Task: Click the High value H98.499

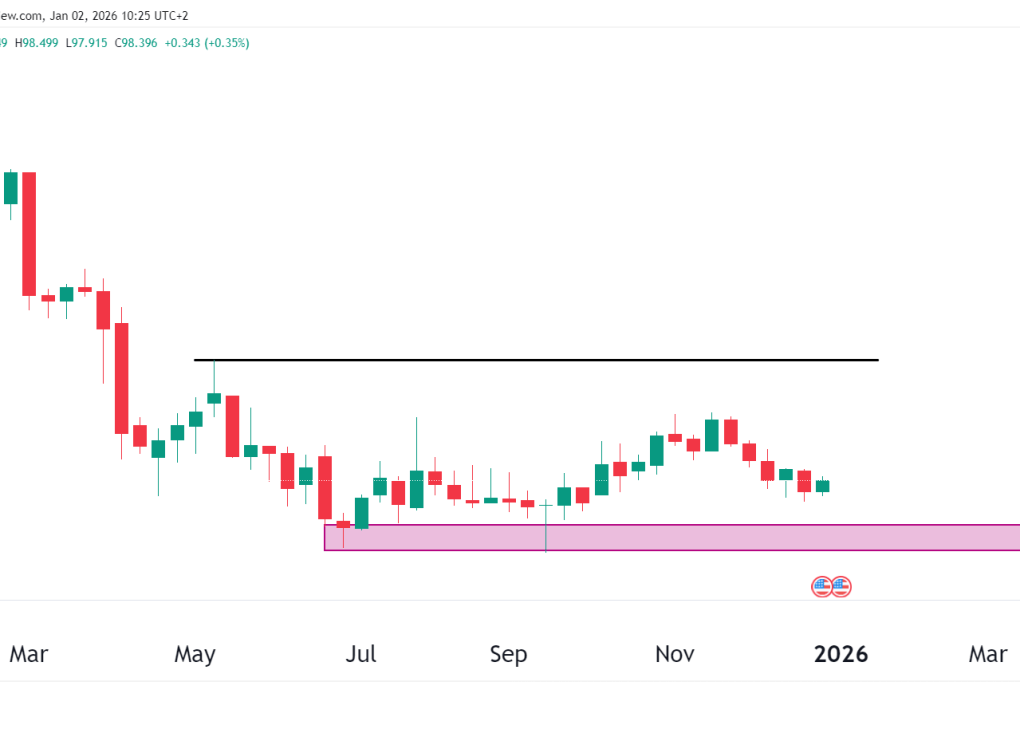Action: 39,43
